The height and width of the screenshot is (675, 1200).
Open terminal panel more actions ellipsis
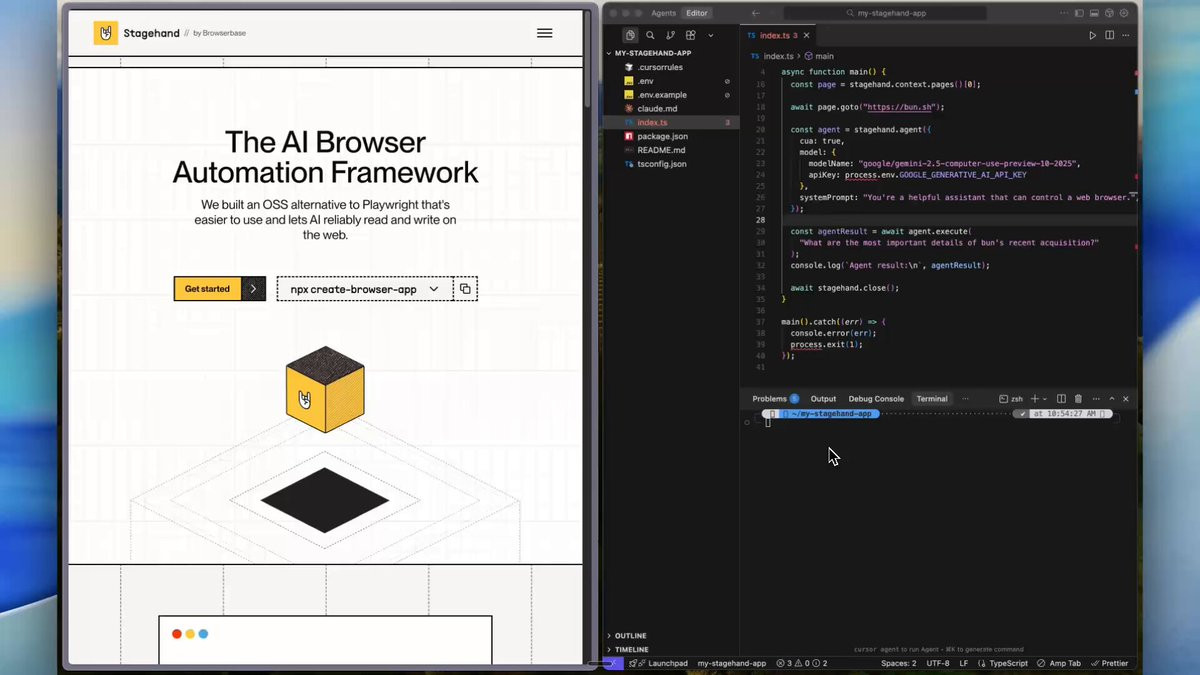coord(1096,399)
